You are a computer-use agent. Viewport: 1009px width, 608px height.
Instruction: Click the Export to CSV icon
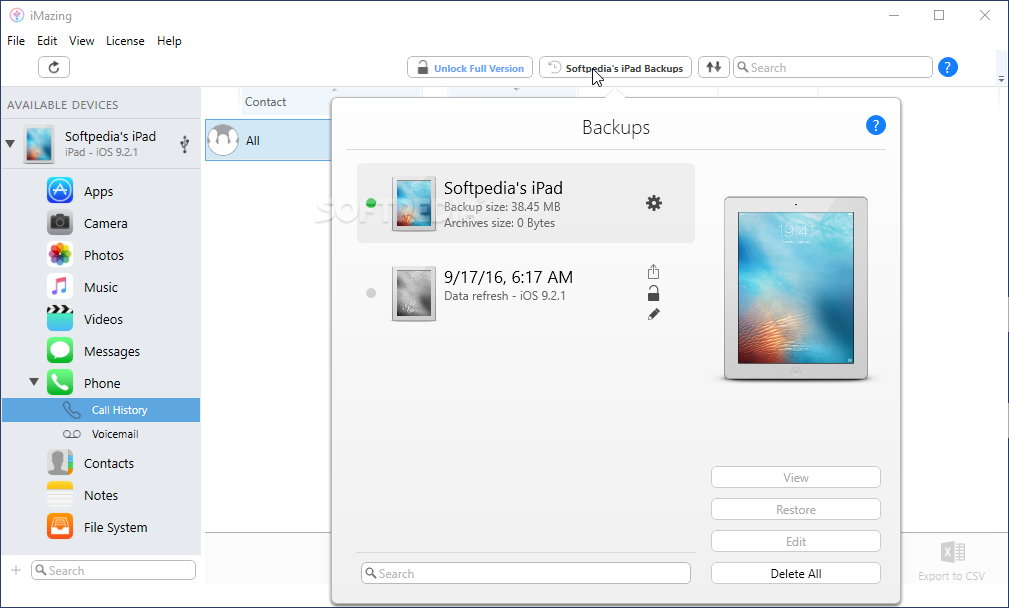[x=952, y=553]
